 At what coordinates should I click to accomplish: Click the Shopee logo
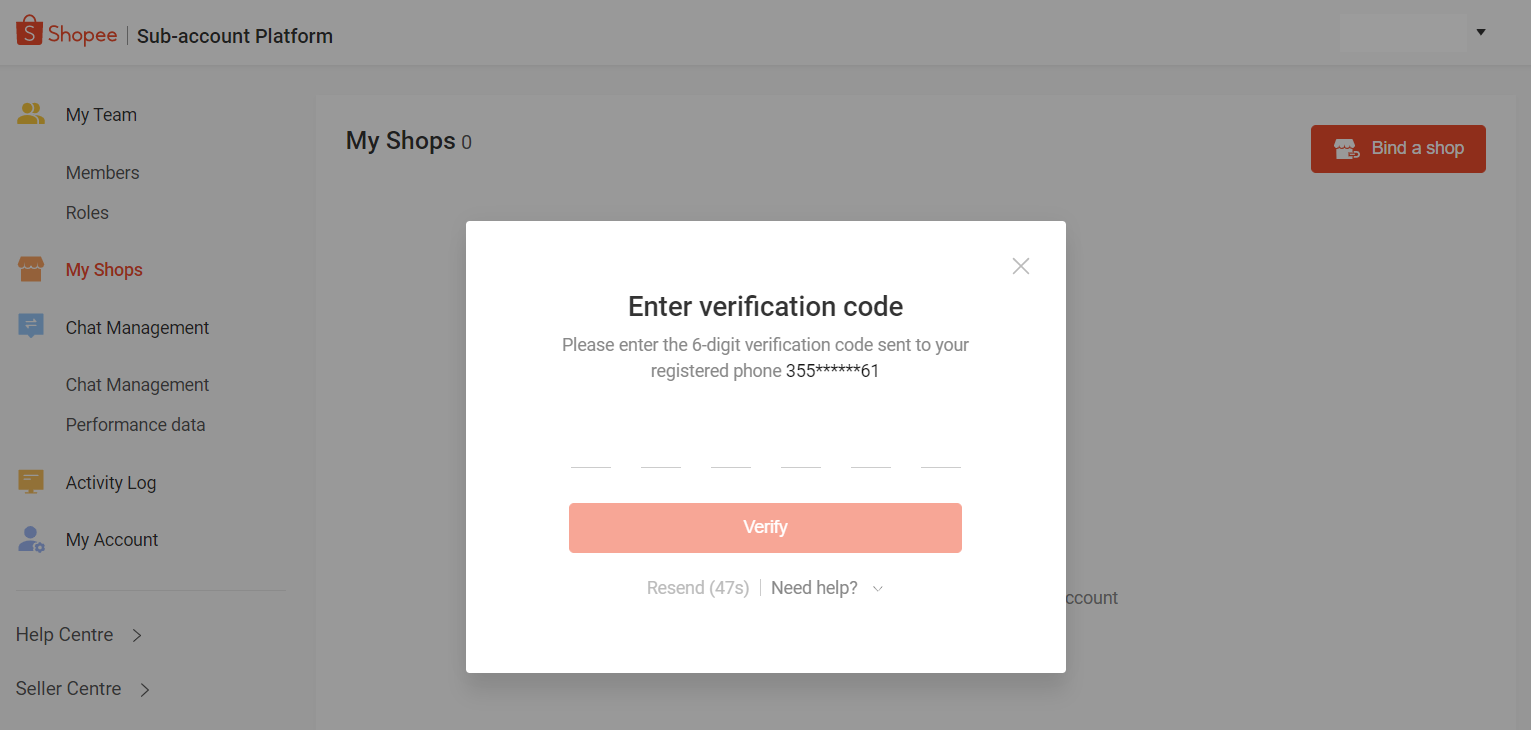tap(66, 31)
